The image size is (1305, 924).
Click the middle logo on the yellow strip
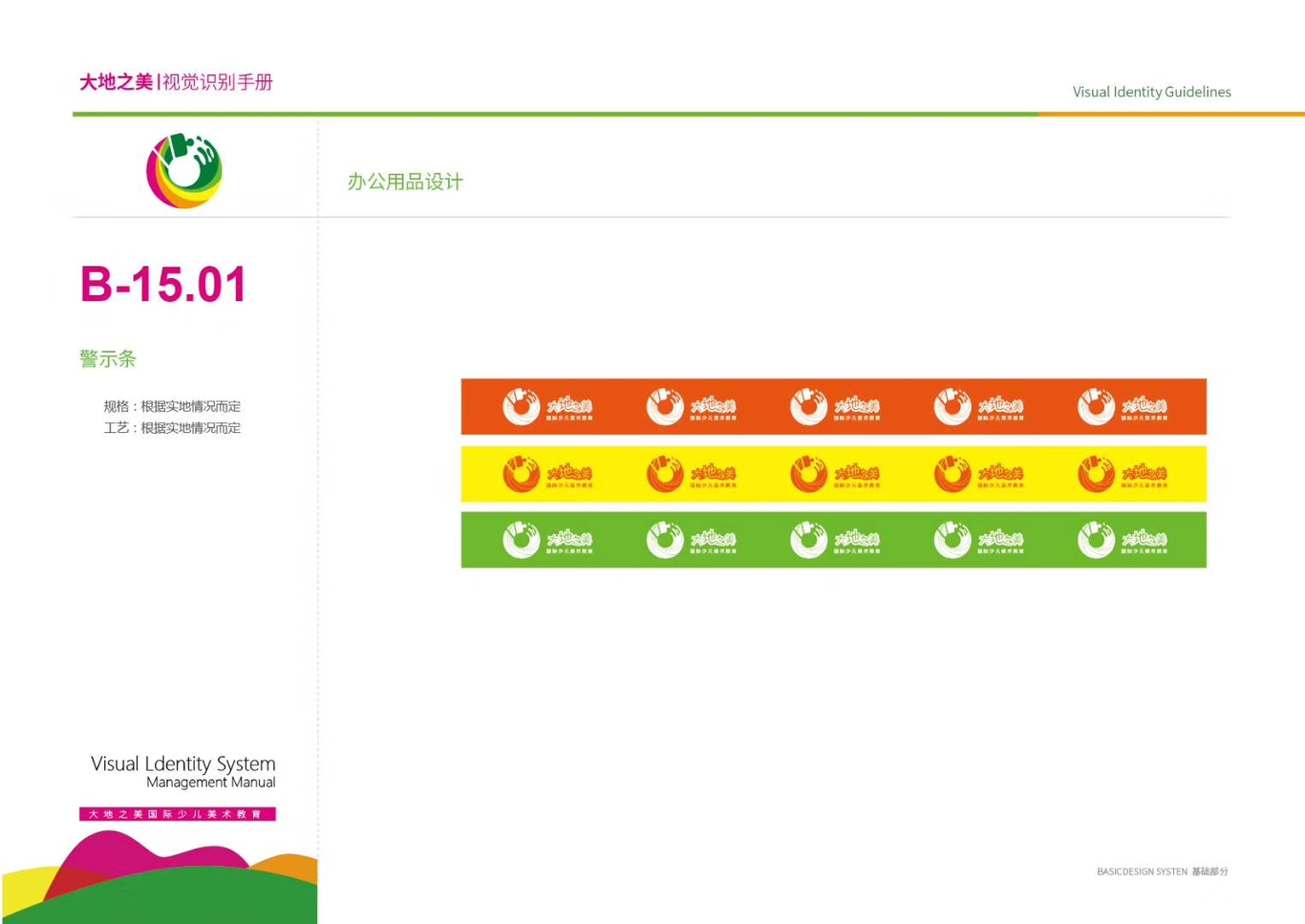coord(835,474)
